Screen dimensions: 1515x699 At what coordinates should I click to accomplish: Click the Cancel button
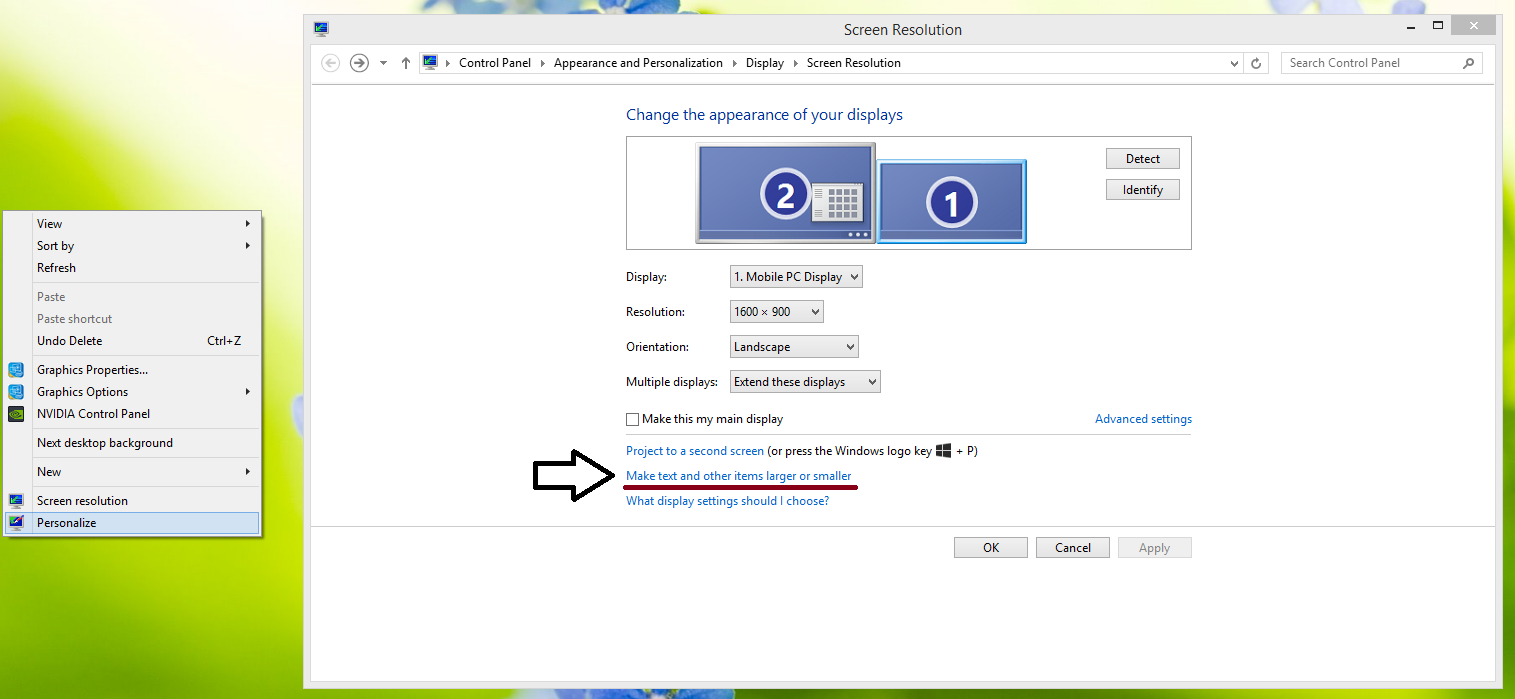click(1073, 548)
